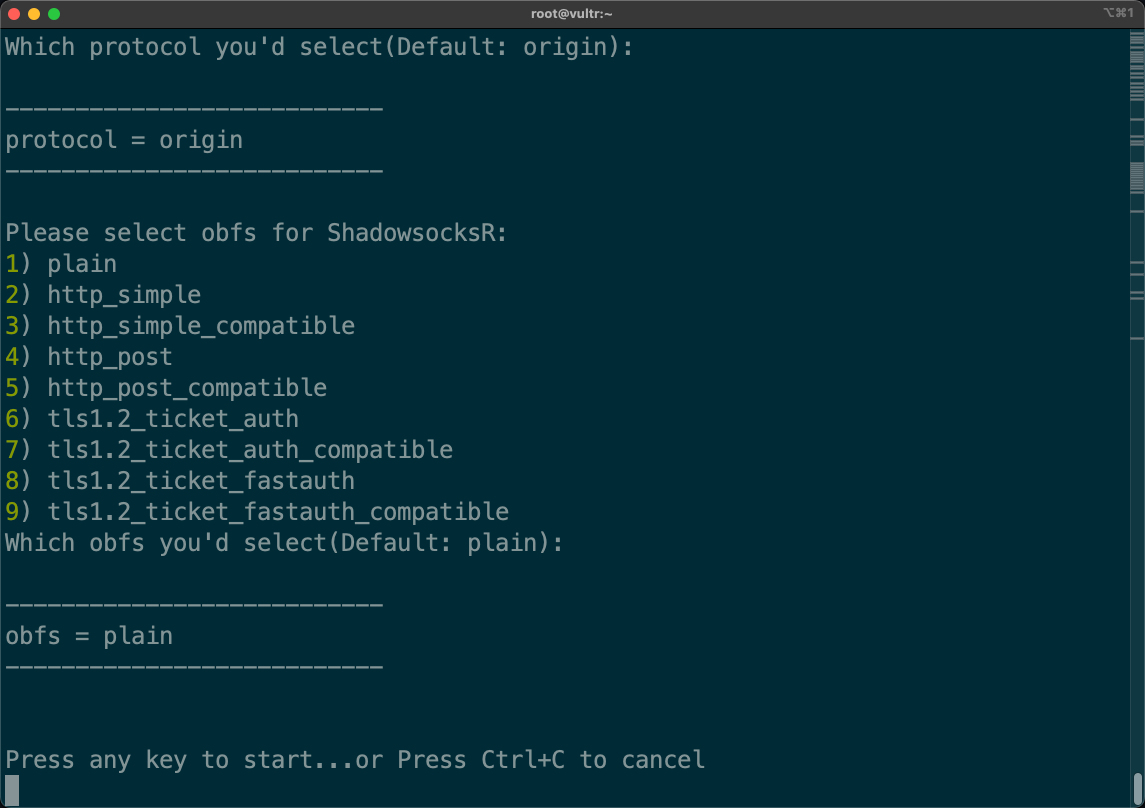
Task: Click the 'tls1.2_ticket_auth' option line
Action: point(152,419)
